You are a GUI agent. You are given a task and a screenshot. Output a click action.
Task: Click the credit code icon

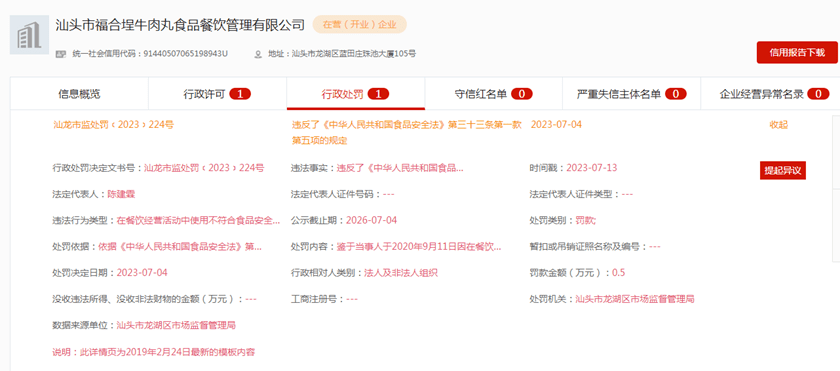pyautogui.click(x=61, y=54)
